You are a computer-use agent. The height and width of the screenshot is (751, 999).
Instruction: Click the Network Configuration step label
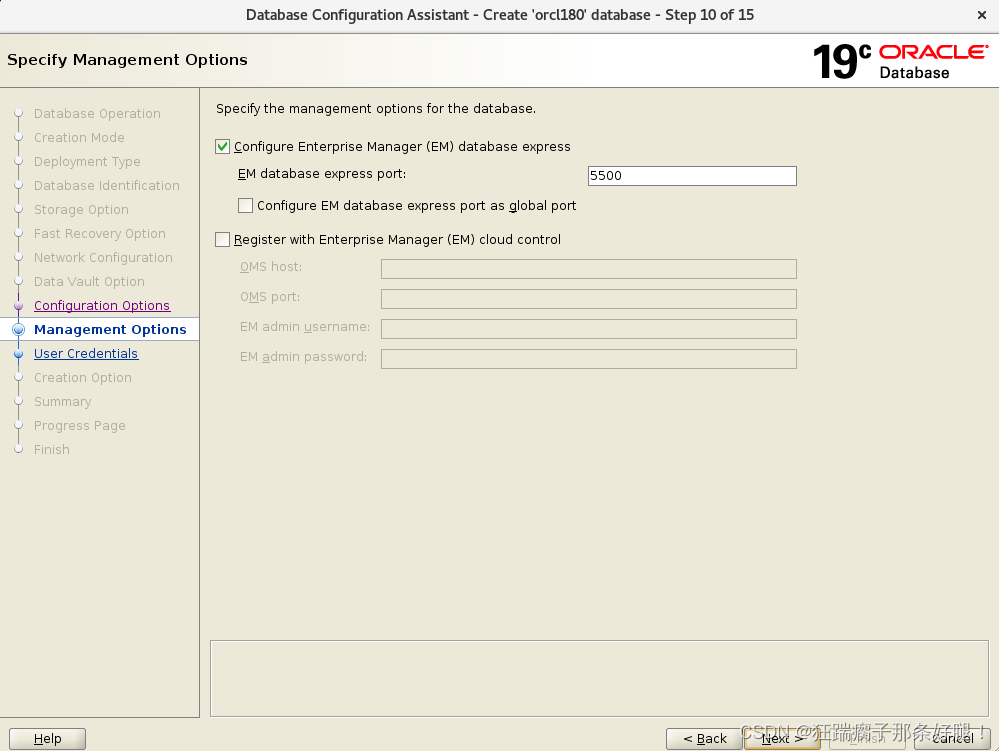[103, 257]
